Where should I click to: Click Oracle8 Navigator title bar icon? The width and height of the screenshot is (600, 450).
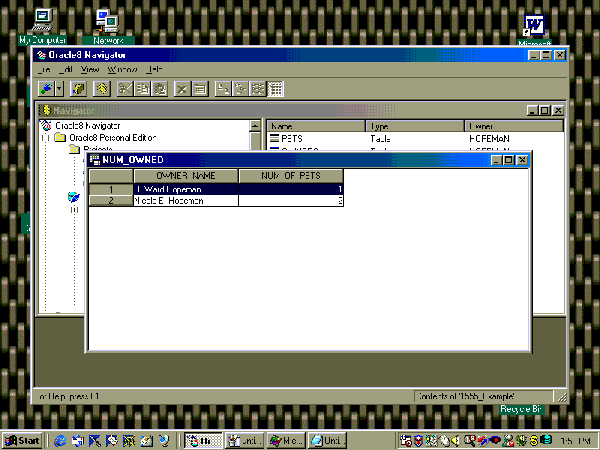(41, 55)
